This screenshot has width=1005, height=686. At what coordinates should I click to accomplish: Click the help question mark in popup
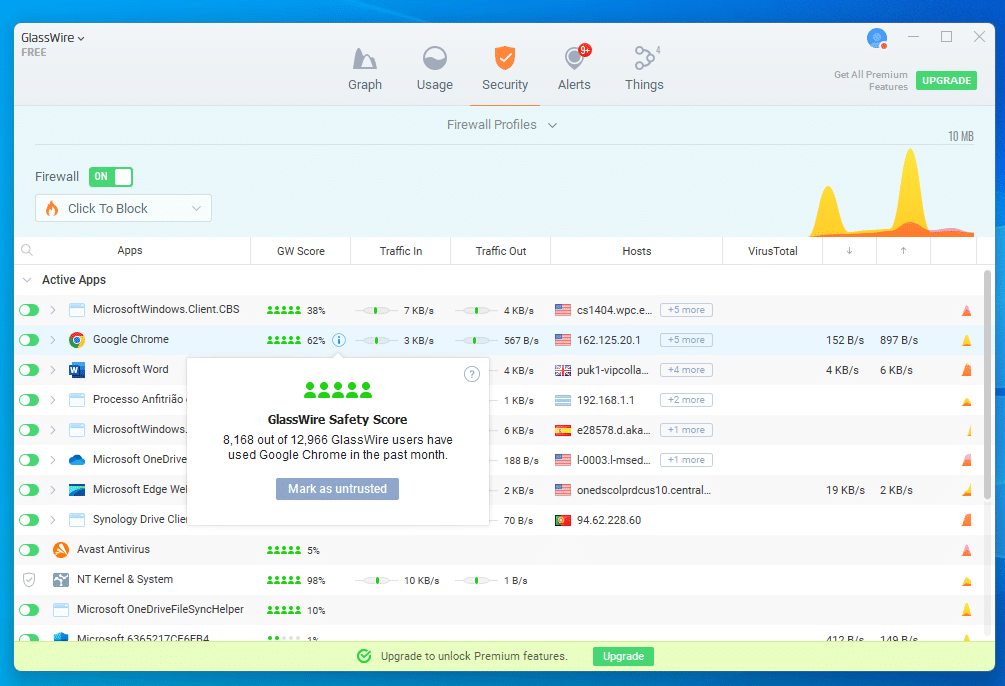(472, 374)
